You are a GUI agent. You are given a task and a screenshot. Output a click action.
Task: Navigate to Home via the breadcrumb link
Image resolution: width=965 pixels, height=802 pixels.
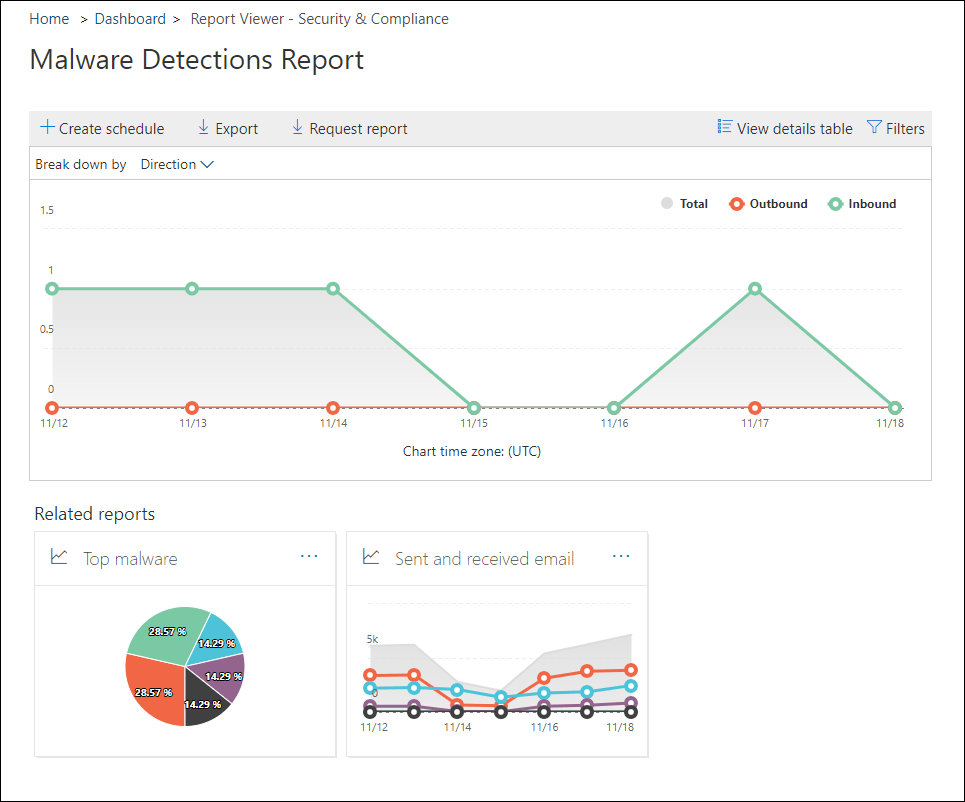[49, 18]
